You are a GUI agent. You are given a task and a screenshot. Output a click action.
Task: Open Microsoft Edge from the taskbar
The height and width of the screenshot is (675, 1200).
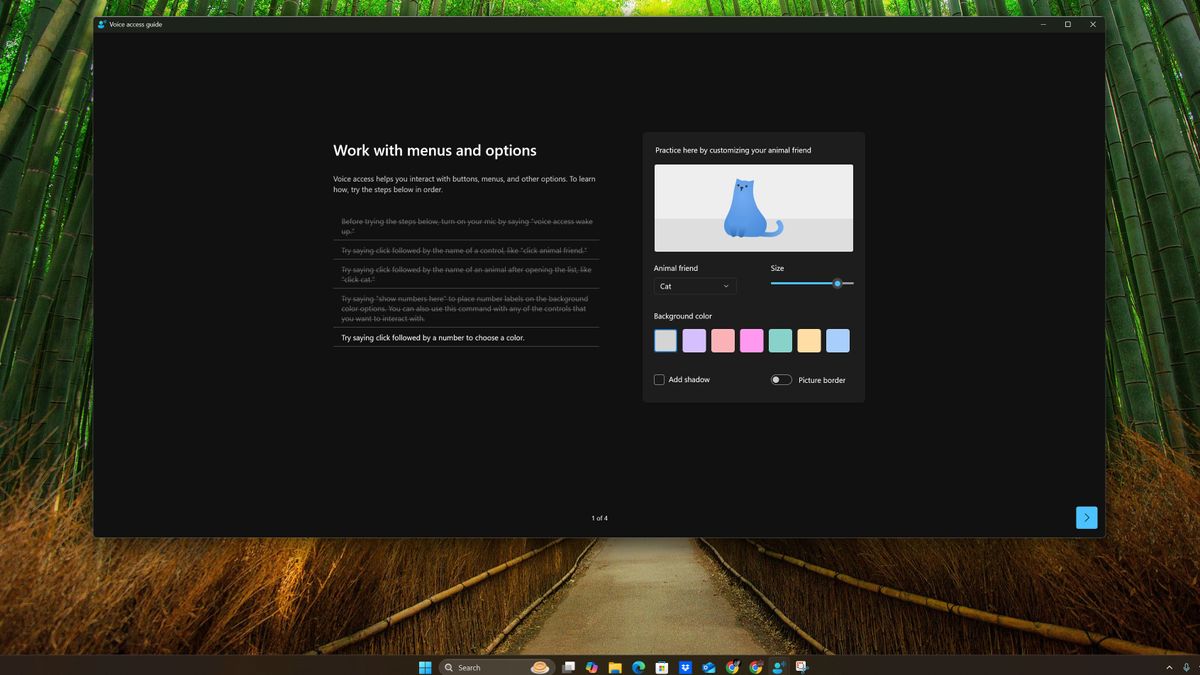click(x=638, y=666)
